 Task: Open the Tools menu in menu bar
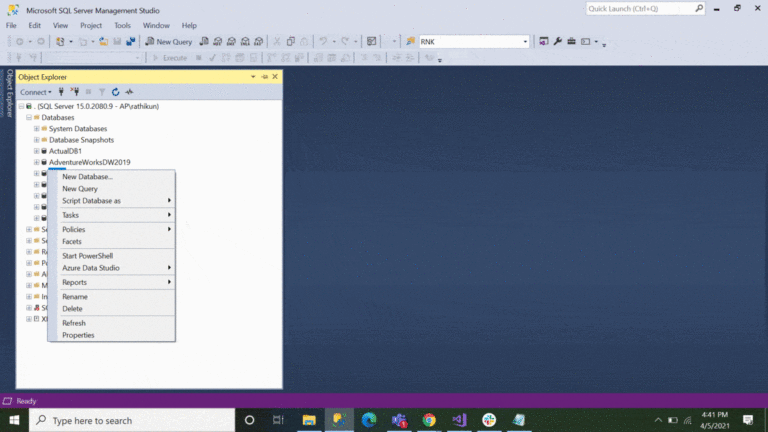[122, 25]
